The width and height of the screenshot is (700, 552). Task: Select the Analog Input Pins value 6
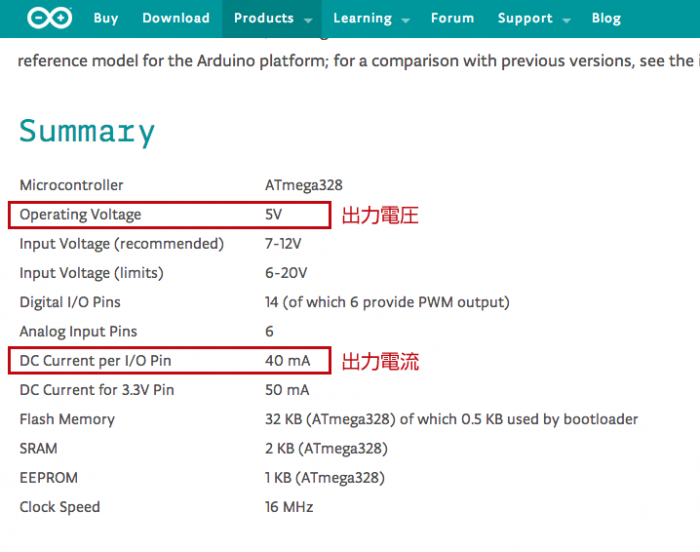pyautogui.click(x=269, y=331)
